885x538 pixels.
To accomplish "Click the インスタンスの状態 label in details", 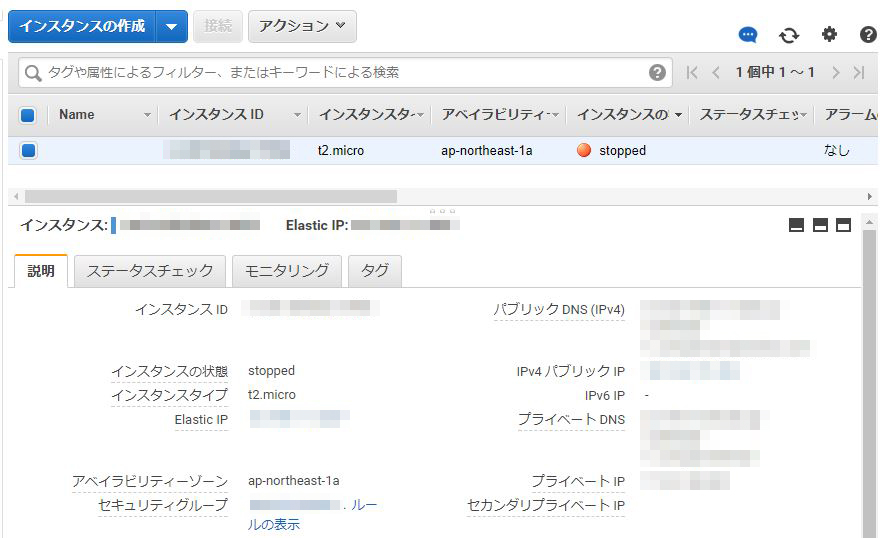I will (169, 371).
